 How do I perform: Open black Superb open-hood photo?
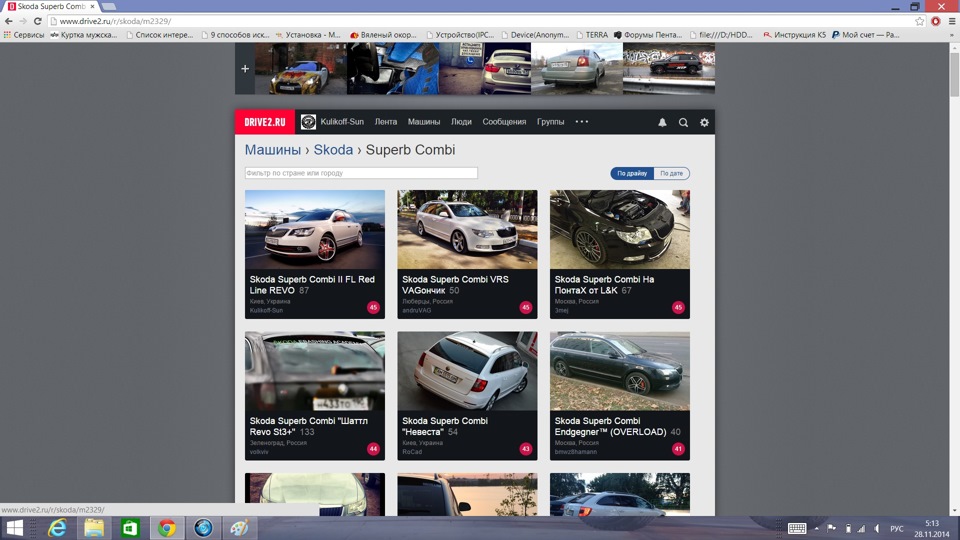620,229
